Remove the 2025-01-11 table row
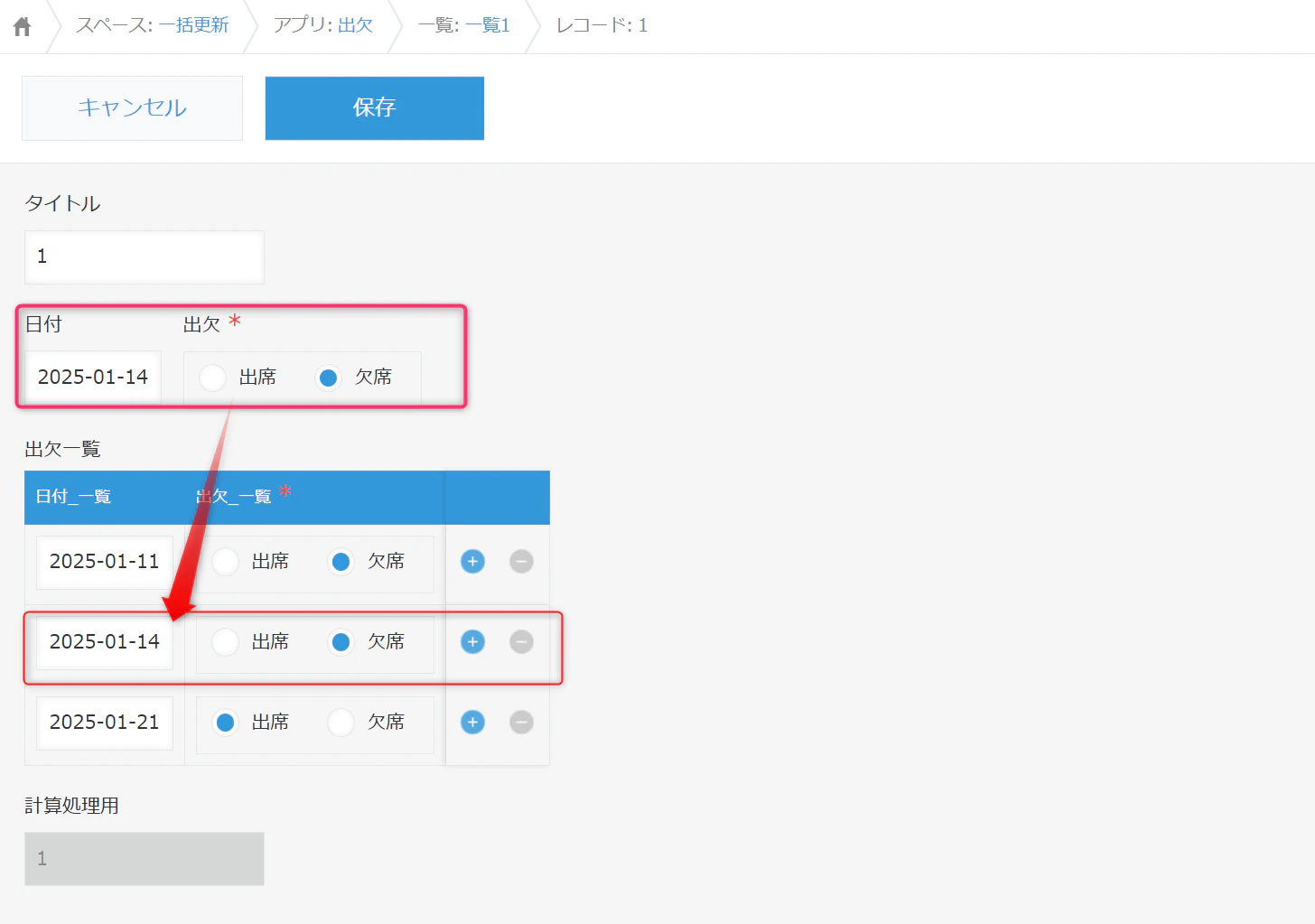Screen dimensions: 1315x924 [x=521, y=562]
